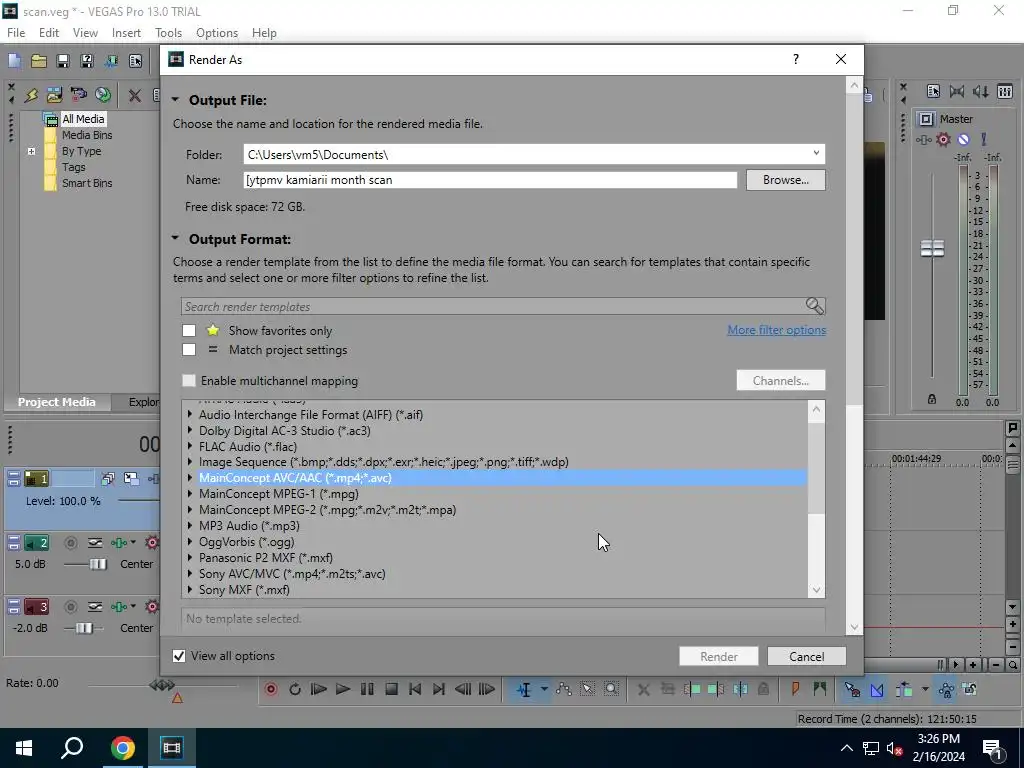The height and width of the screenshot is (768, 1024).
Task: Open the Mixing Console icon in Master Bus
Action: (x=1005, y=91)
